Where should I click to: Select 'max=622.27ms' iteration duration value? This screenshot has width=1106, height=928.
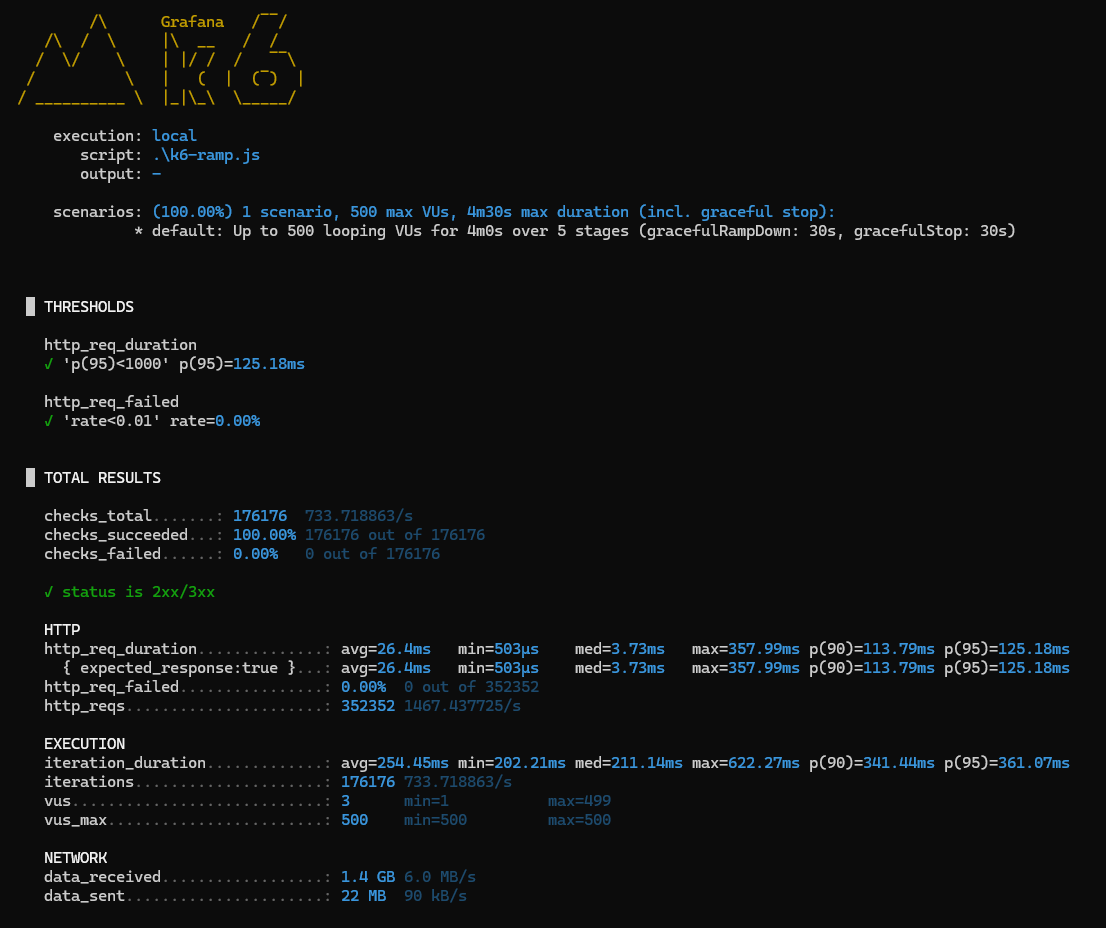pos(746,763)
